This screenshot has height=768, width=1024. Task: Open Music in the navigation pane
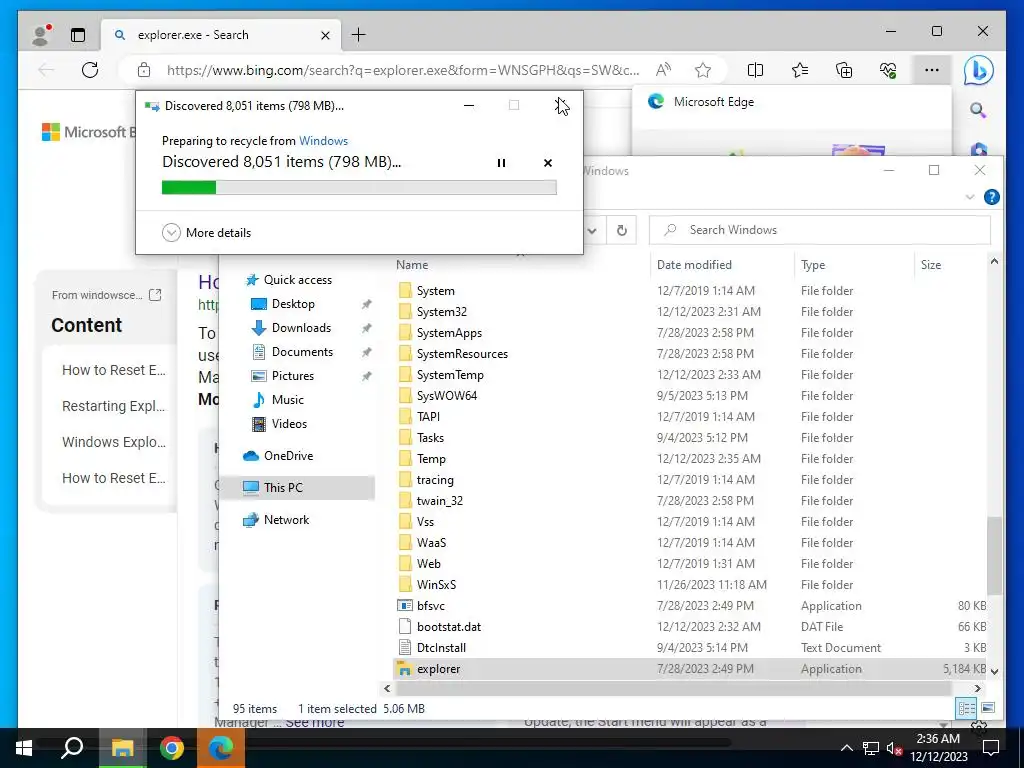278,400
